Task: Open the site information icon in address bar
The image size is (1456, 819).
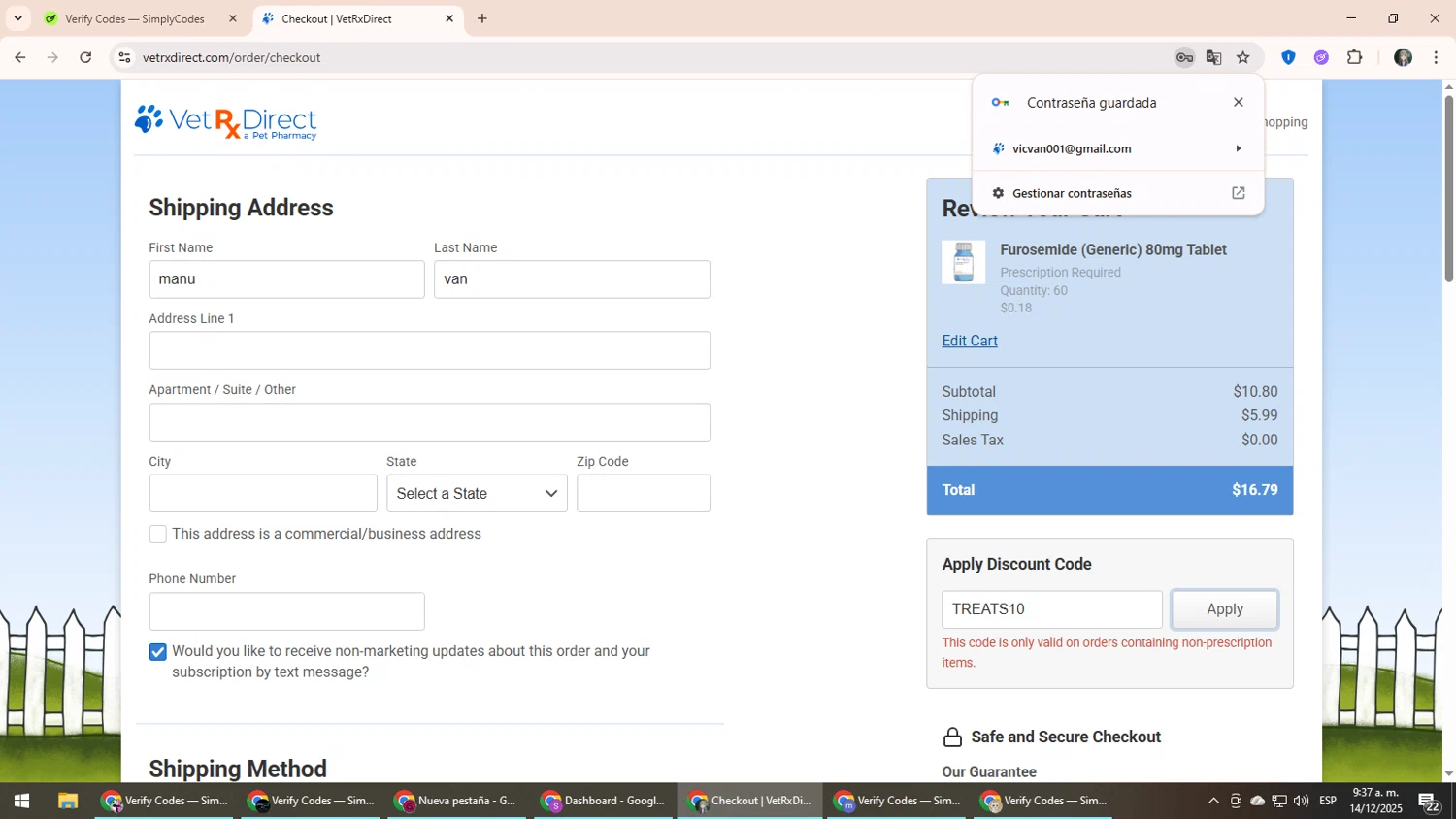Action: 124,57
